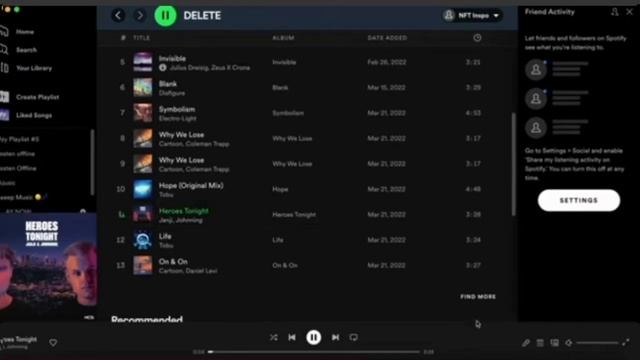Open the Hope album link
640x360 pixels.
pos(280,189)
